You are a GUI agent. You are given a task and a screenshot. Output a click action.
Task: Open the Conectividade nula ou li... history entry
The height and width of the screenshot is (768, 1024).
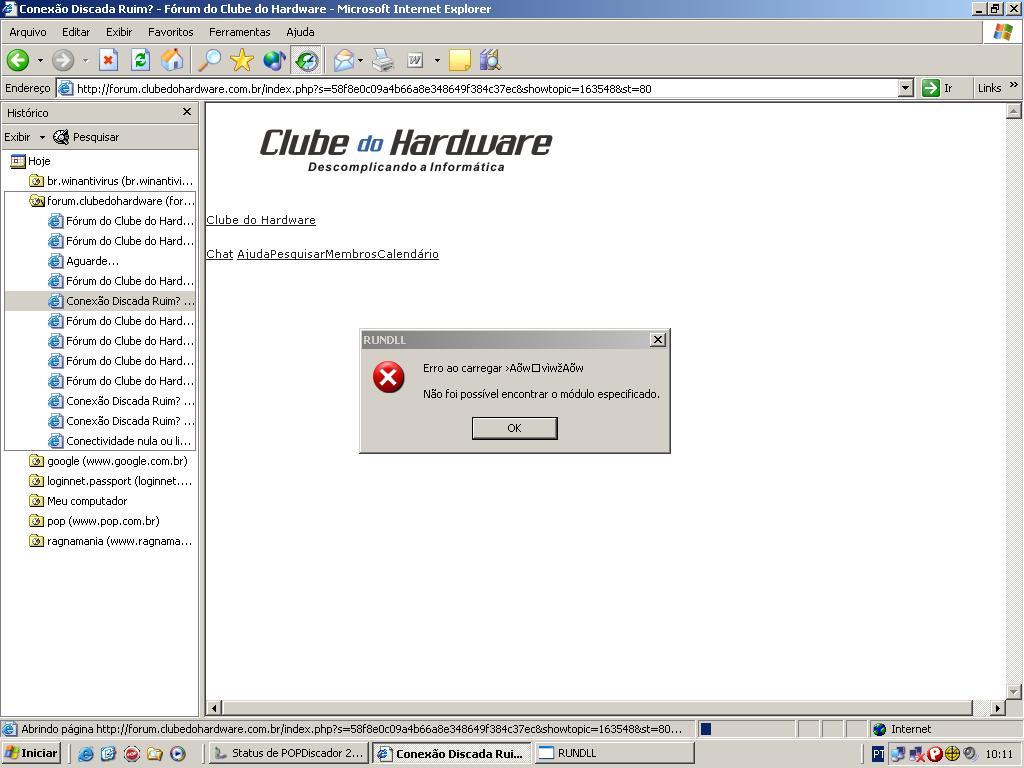tap(121, 441)
